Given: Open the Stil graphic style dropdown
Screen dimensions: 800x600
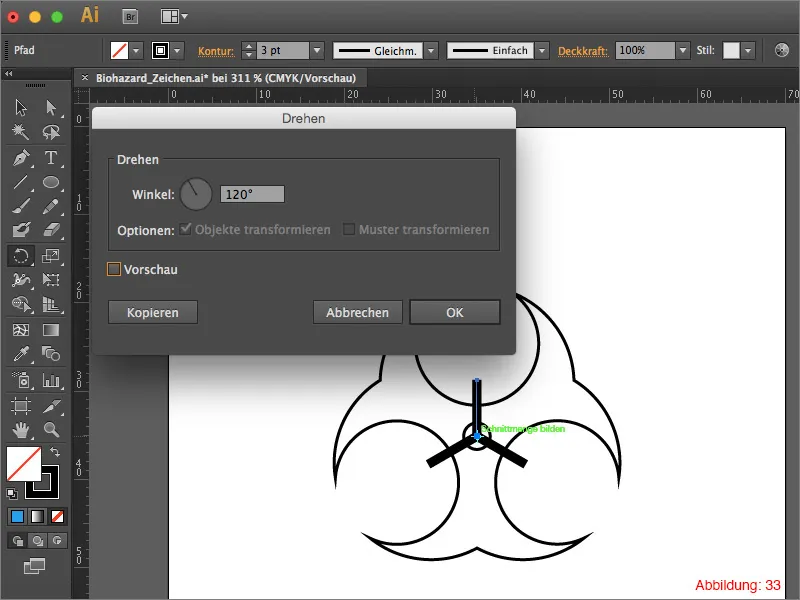Looking at the screenshot, I should (748, 51).
